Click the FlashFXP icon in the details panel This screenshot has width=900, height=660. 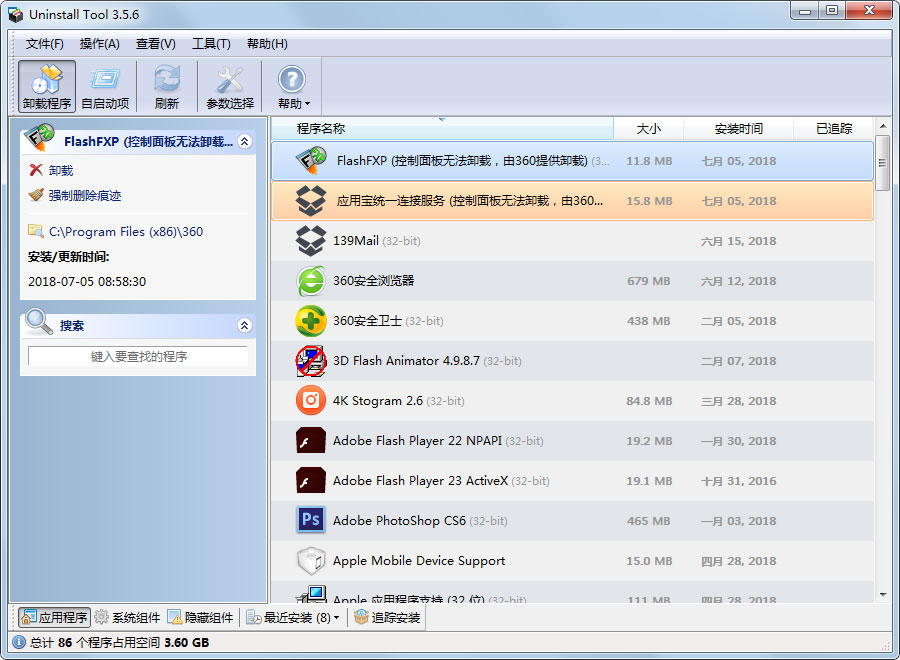coord(40,138)
